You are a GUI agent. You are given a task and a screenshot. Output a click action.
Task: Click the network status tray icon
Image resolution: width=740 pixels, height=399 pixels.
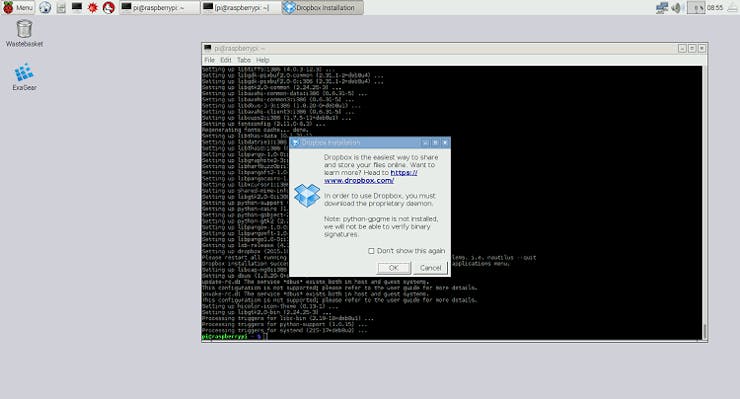pos(662,8)
